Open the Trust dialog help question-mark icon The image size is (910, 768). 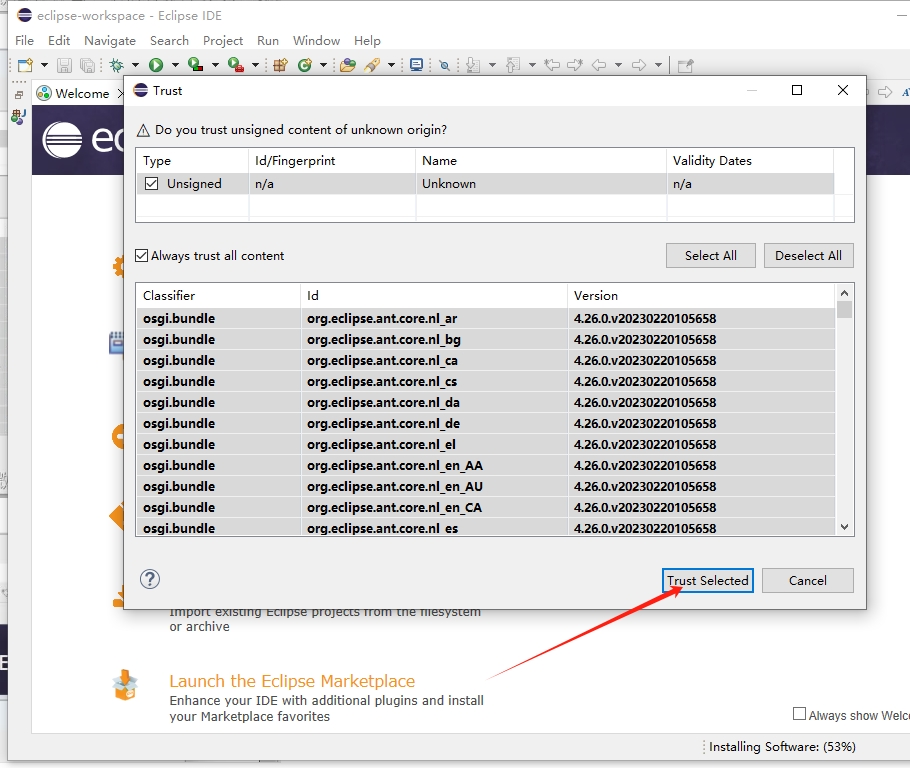150,579
